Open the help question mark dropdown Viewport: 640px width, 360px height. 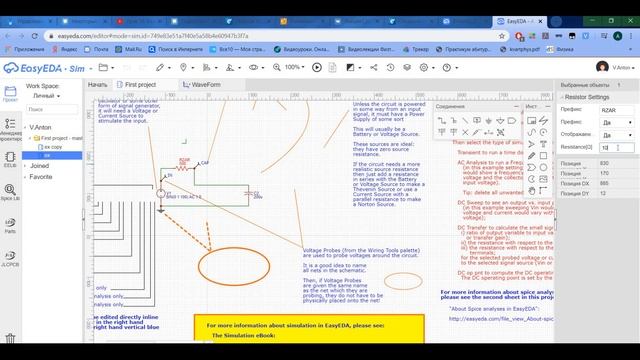pyautogui.click(x=450, y=67)
